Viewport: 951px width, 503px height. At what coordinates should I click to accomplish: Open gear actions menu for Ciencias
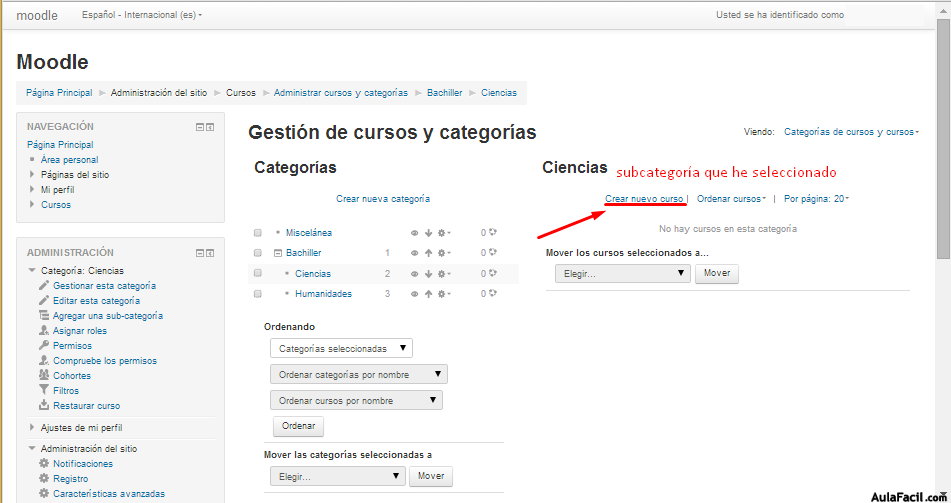(444, 274)
